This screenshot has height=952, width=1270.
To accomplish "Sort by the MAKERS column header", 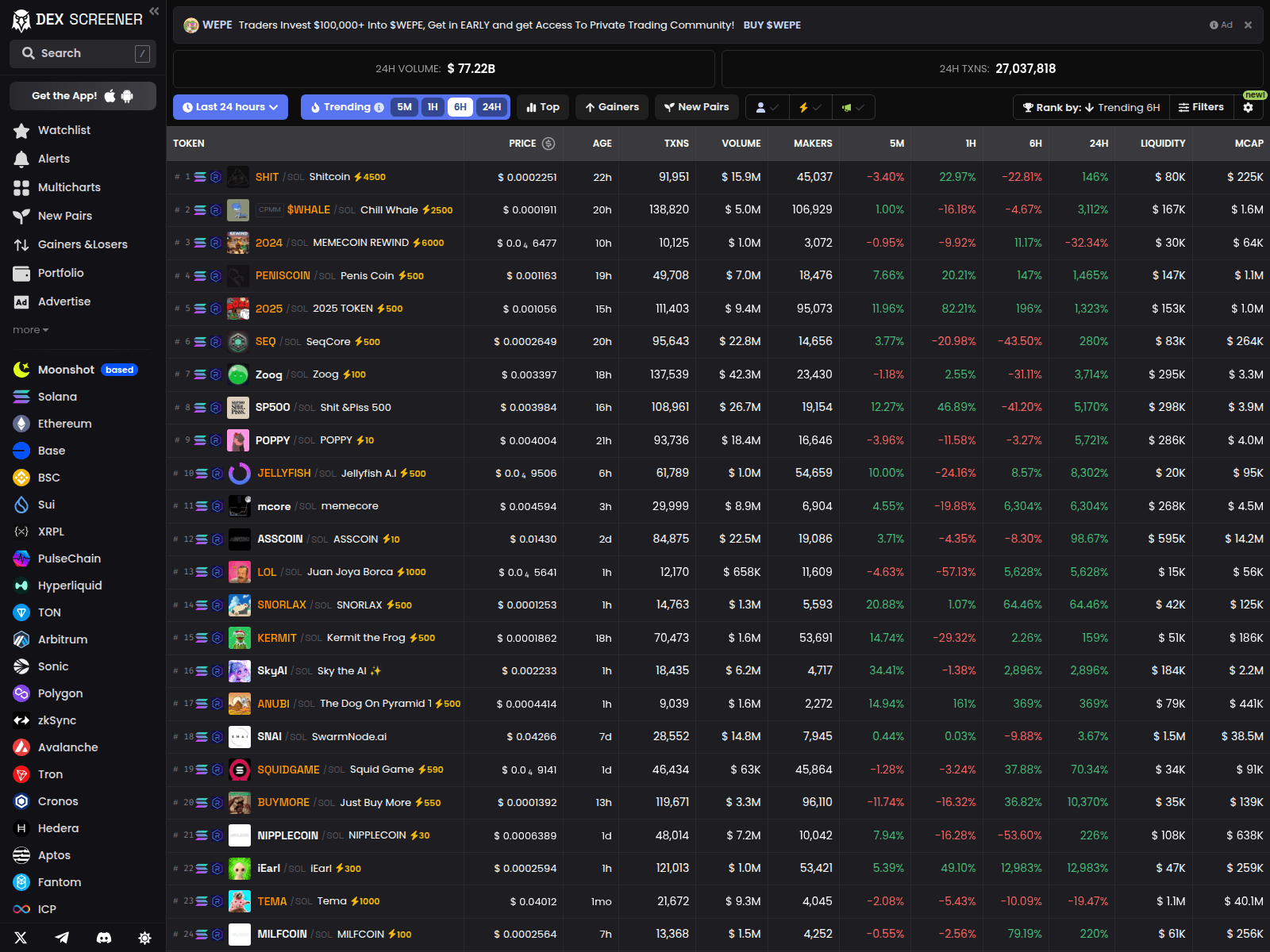I will tap(813, 144).
